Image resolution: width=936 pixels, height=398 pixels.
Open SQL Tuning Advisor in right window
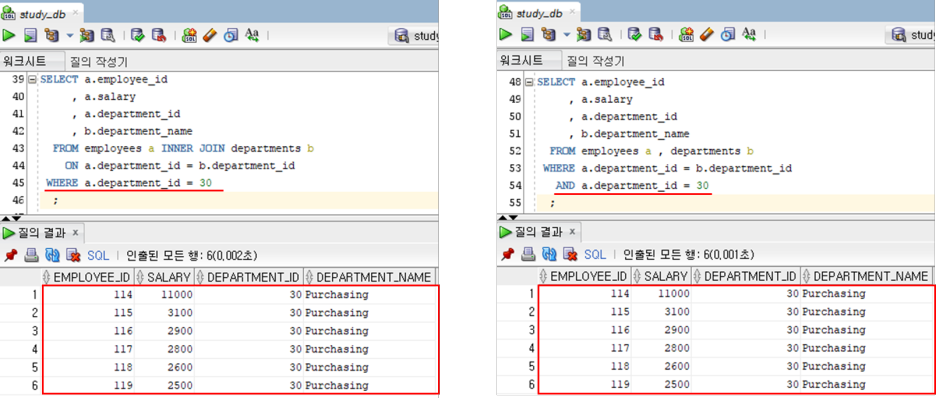click(605, 35)
